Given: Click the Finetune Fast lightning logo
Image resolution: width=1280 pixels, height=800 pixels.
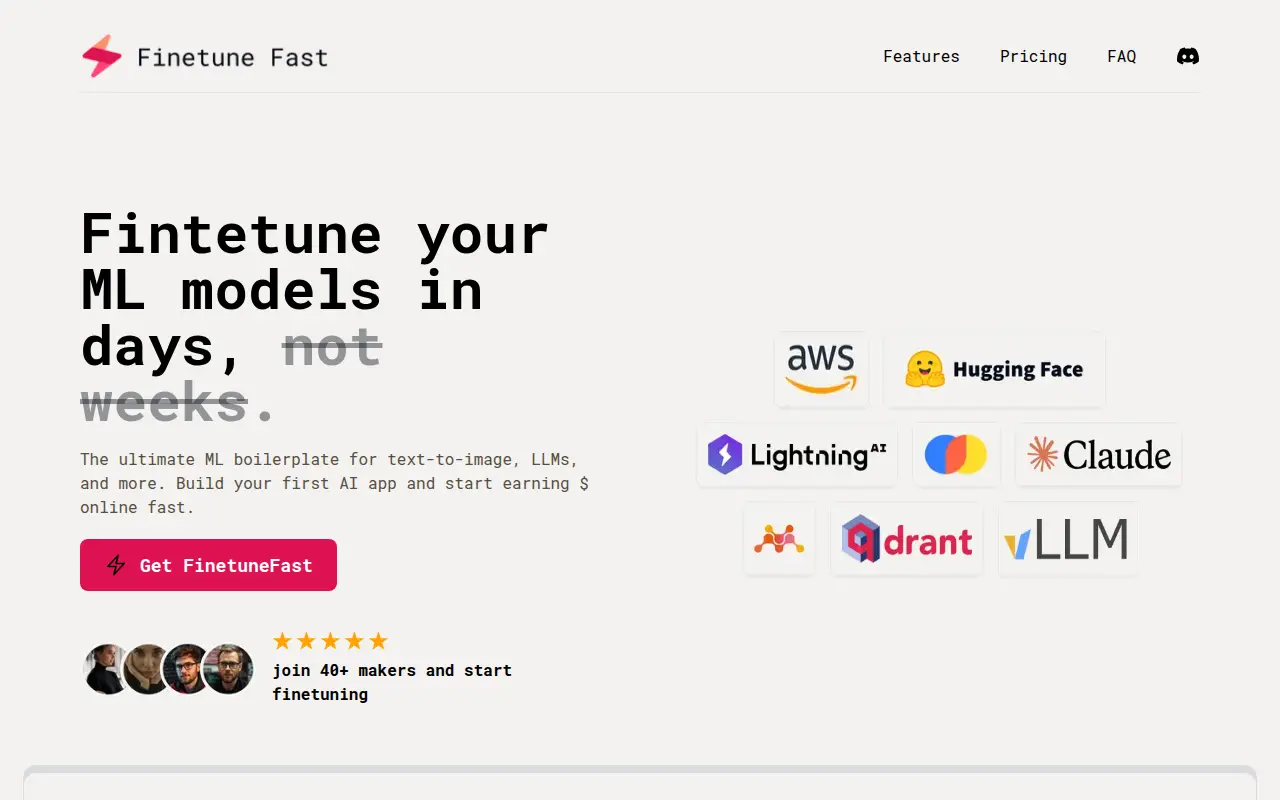Looking at the screenshot, I should [102, 56].
